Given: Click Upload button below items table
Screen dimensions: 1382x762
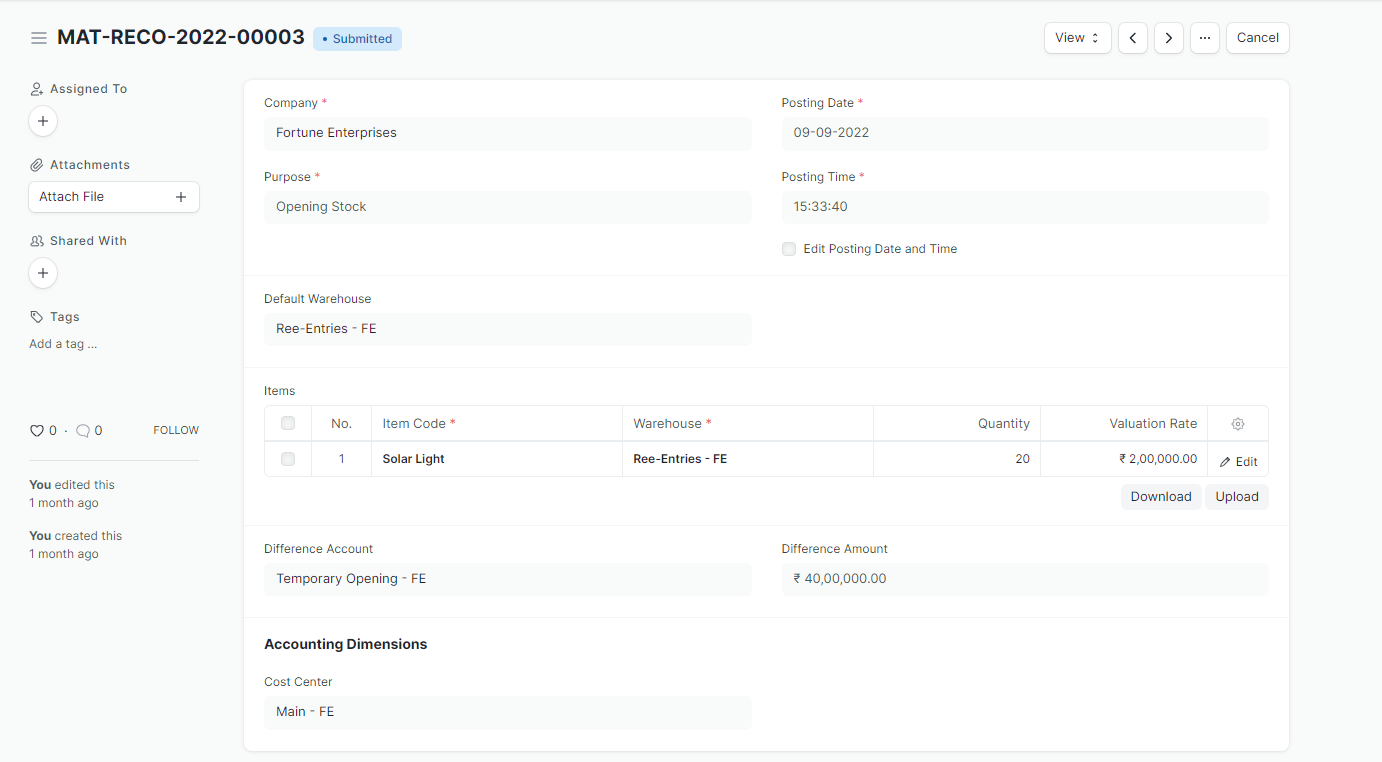Looking at the screenshot, I should pos(1236,497).
